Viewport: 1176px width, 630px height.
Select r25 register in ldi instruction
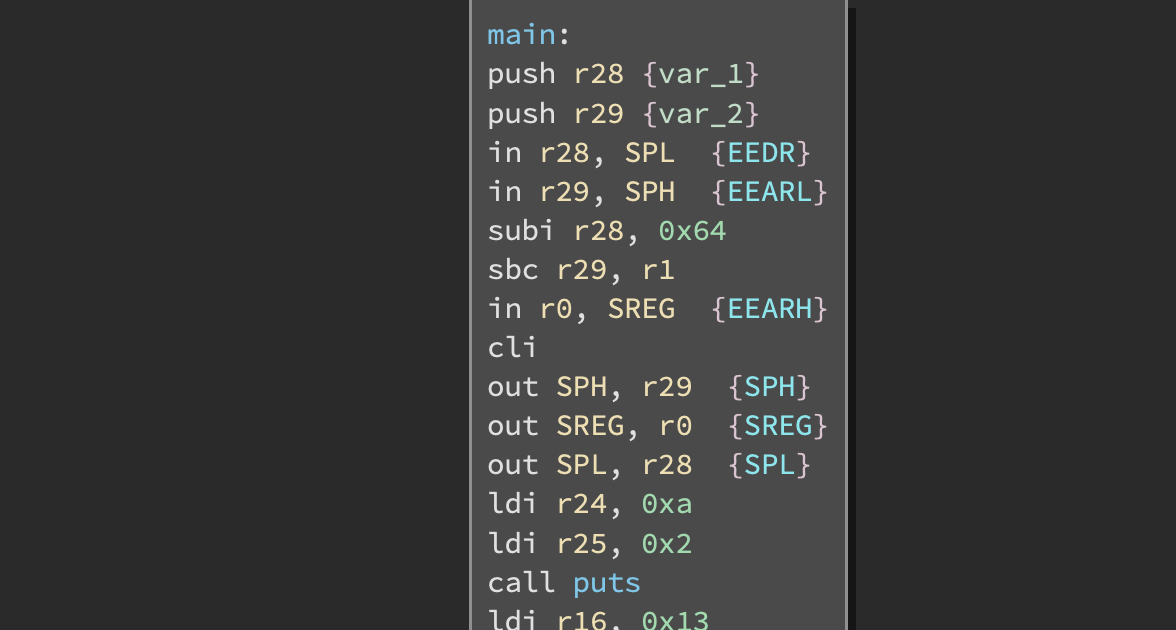point(581,544)
